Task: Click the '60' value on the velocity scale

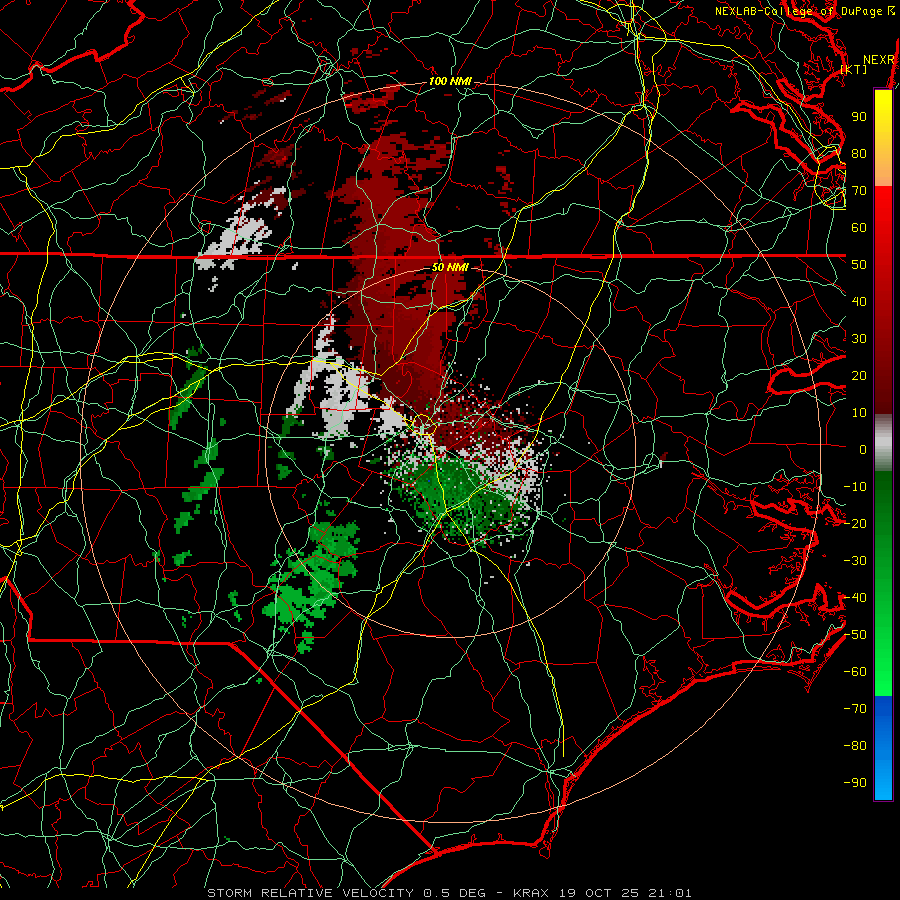Action: coord(859,227)
